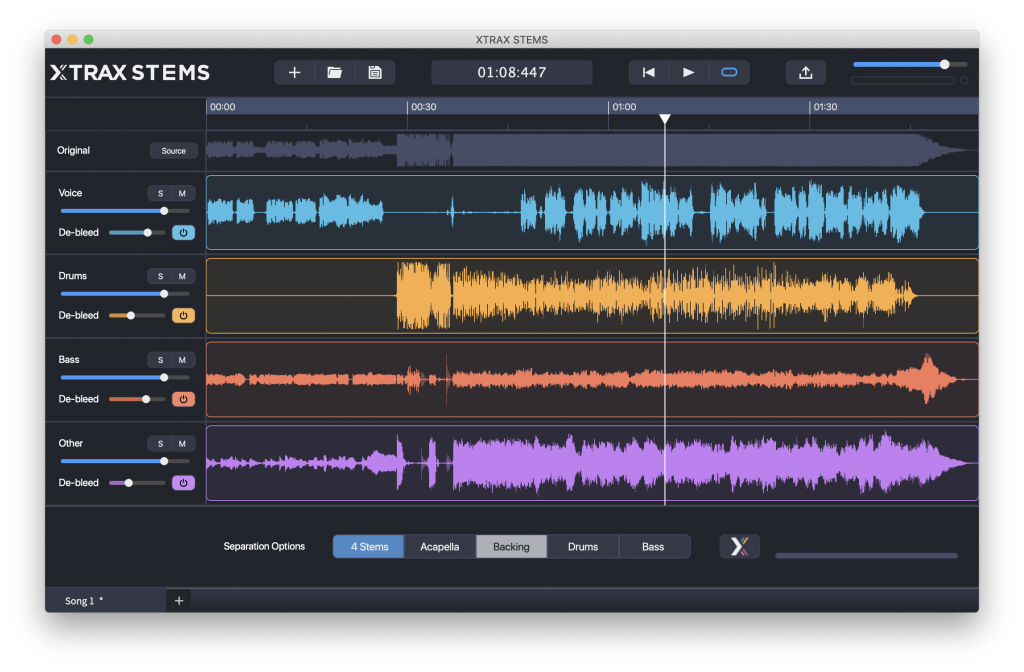This screenshot has width=1024, height=672.
Task: Select the 4 Stems separation option
Action: point(369,547)
